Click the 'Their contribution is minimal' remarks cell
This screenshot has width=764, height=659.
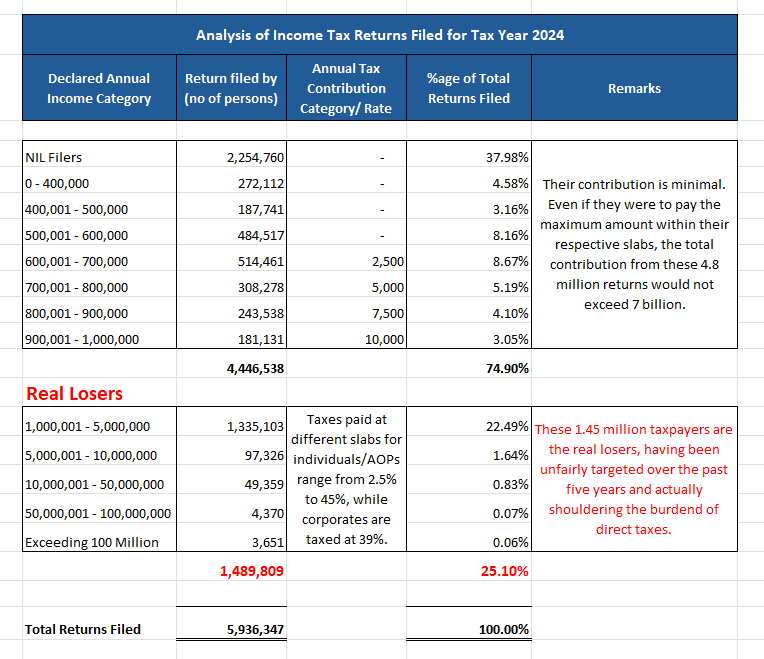634,245
